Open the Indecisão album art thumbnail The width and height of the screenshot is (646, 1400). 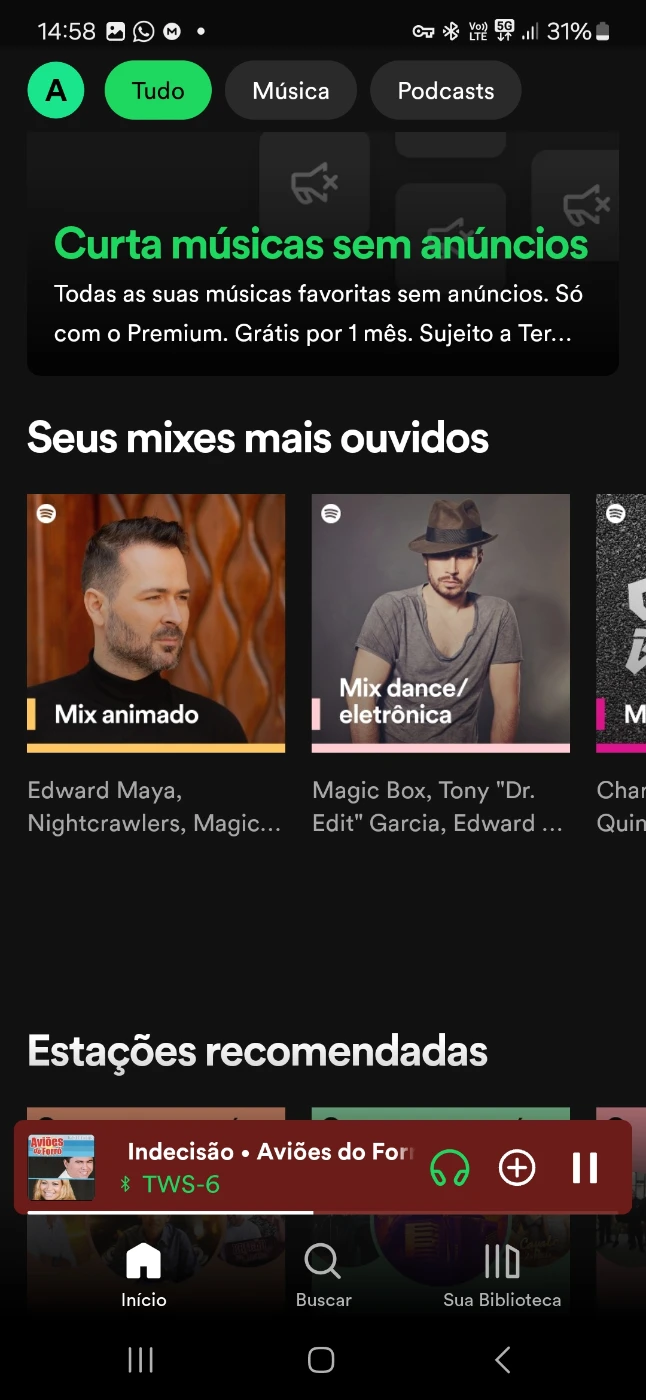click(x=61, y=1167)
